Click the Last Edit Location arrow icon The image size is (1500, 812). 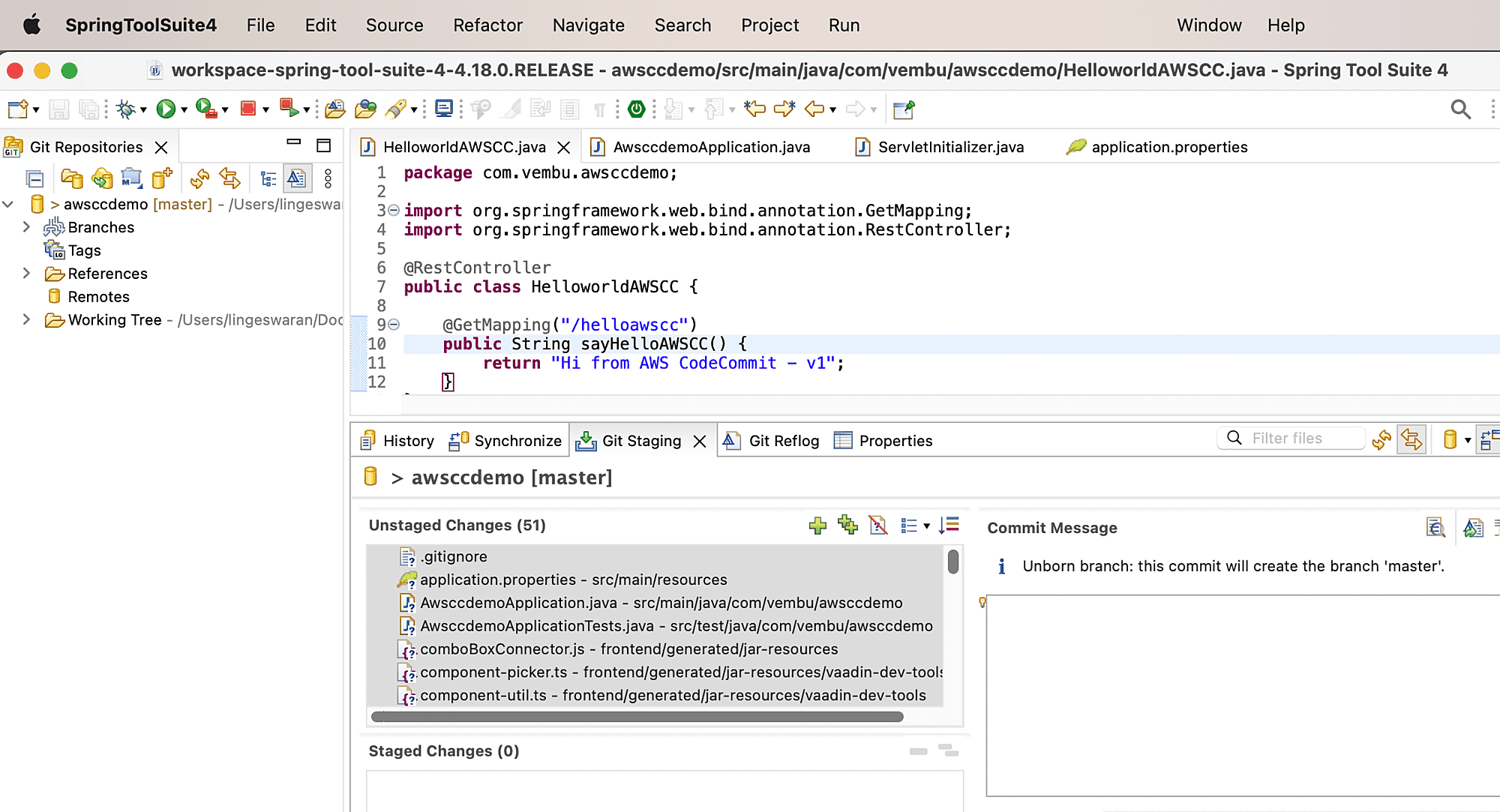point(754,109)
